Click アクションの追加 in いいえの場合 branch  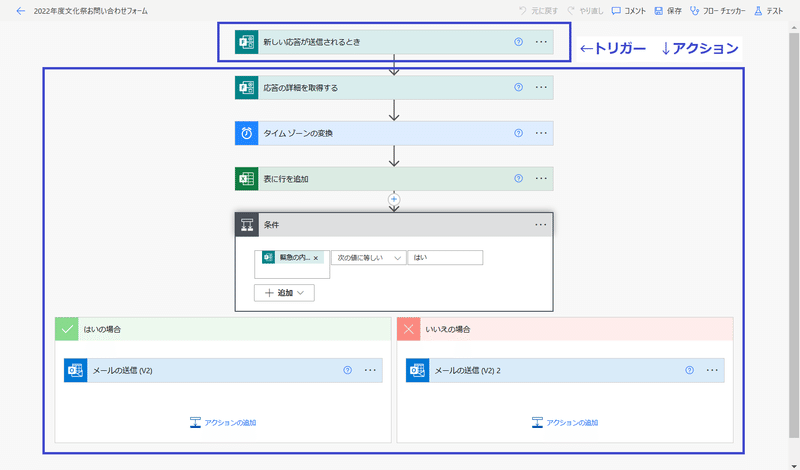[x=565, y=423]
